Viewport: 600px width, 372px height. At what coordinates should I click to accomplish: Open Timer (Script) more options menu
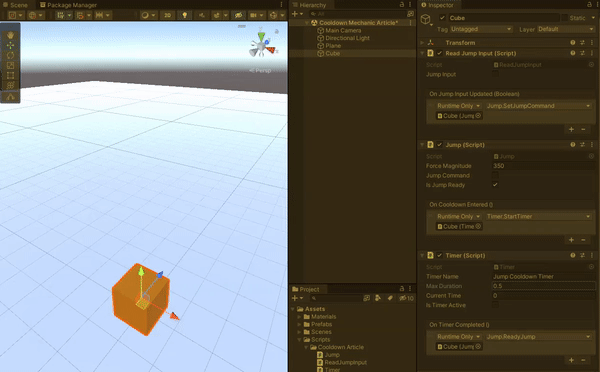coord(592,255)
